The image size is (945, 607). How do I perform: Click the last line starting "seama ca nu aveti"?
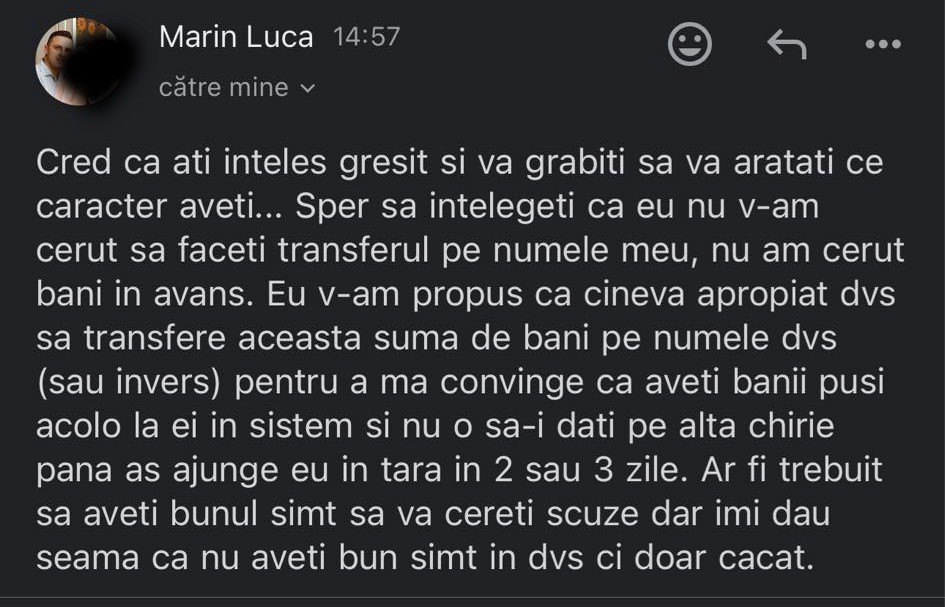tap(421, 558)
